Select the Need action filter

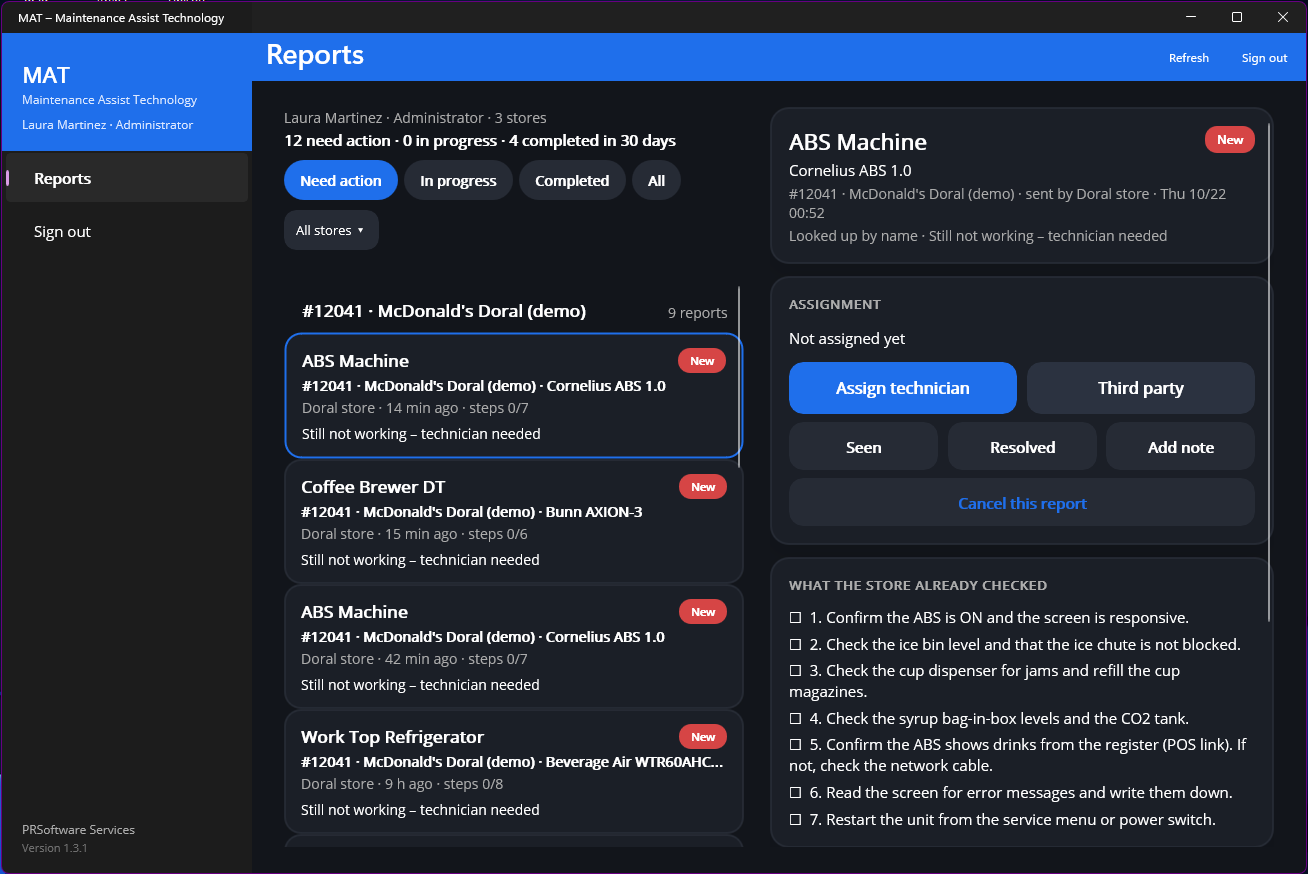pyautogui.click(x=341, y=181)
